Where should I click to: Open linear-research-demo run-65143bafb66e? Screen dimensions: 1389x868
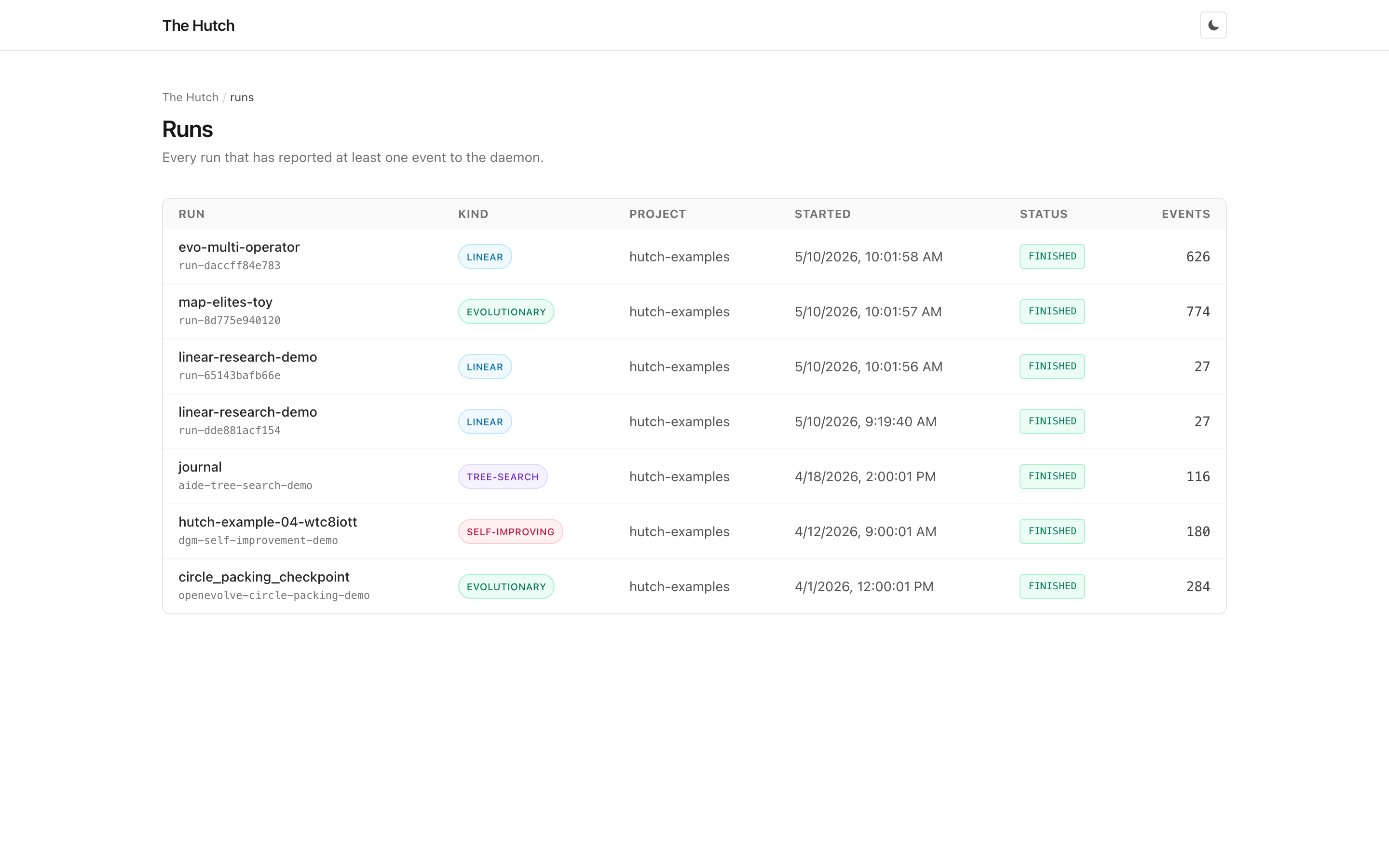[x=247, y=357]
